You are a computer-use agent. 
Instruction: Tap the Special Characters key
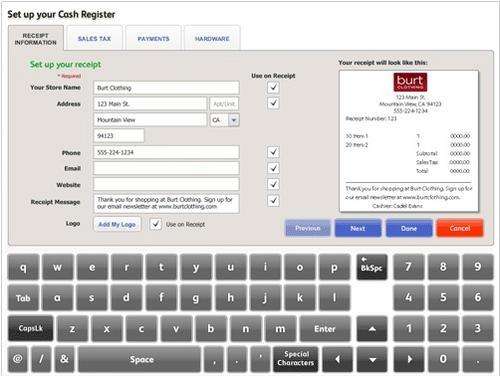coord(296,359)
